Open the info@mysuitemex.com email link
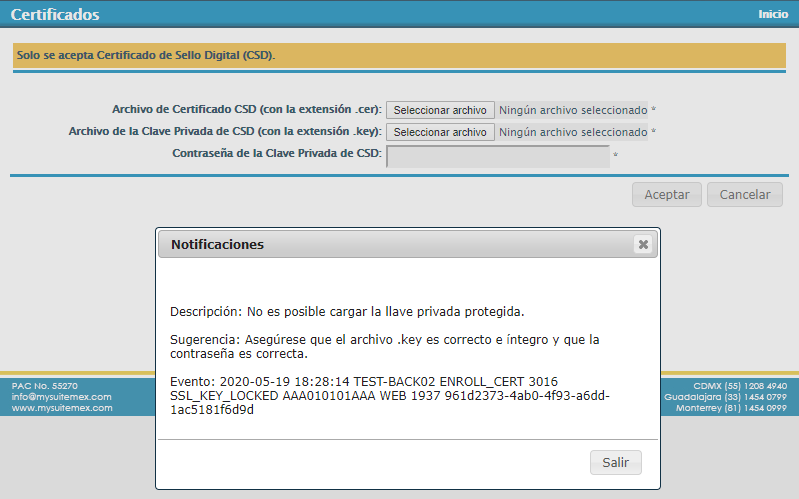 pyautogui.click(x=62, y=396)
